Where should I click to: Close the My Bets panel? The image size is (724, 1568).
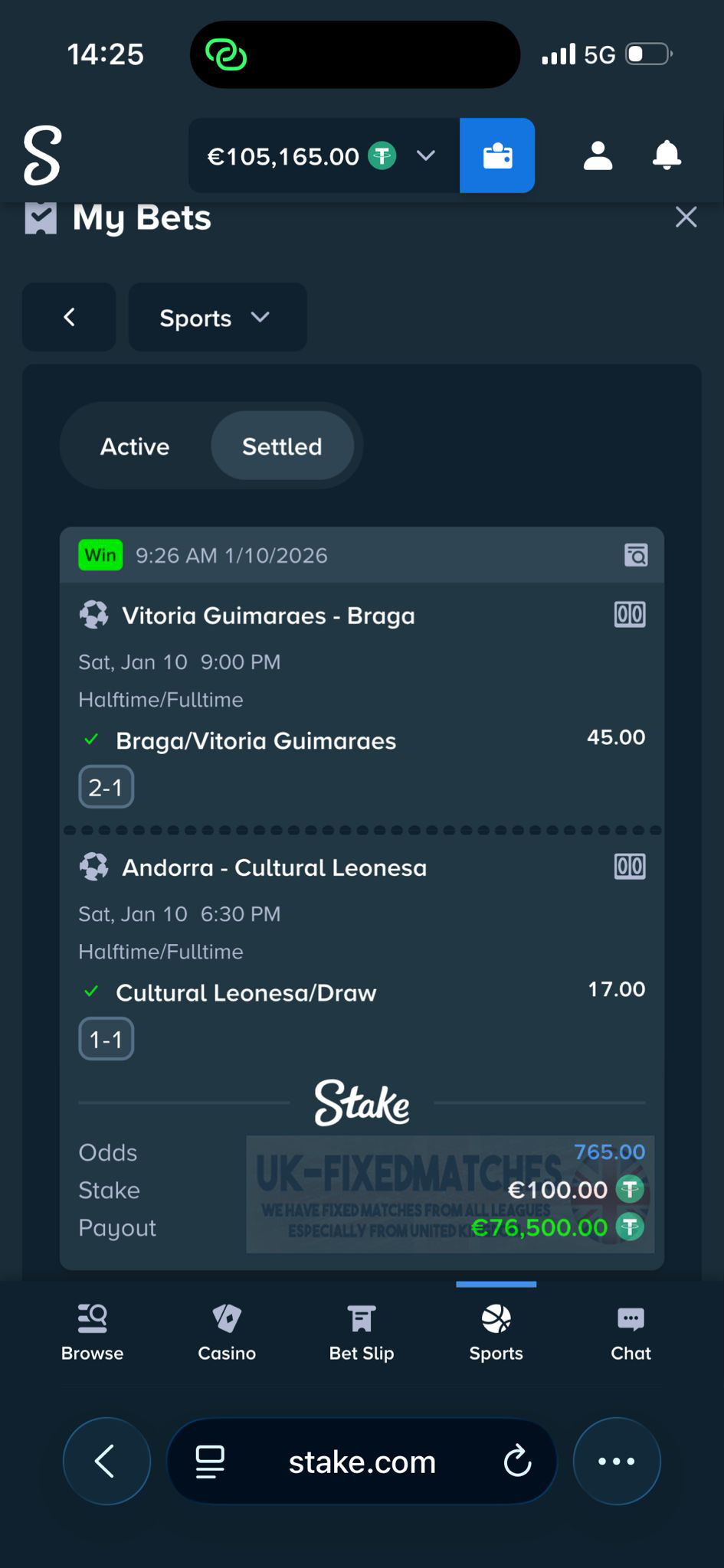(686, 217)
